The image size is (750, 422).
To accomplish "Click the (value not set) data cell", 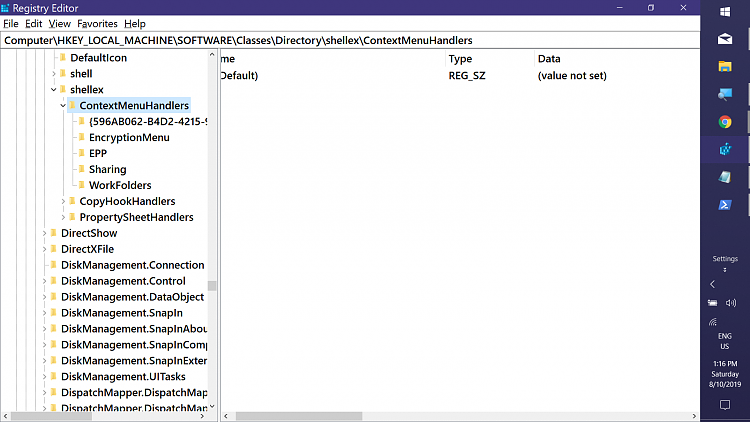I will click(572, 76).
